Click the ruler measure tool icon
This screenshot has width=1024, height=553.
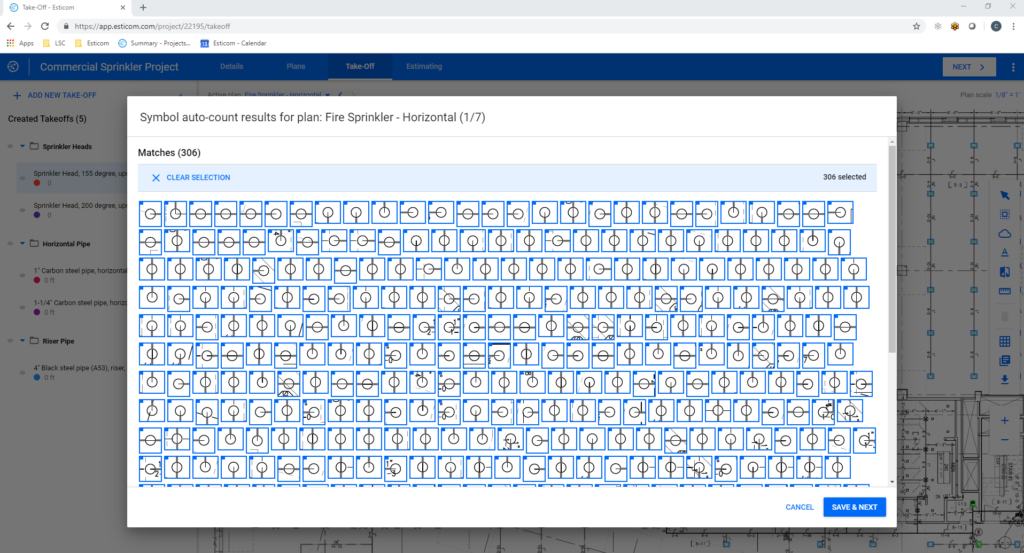coord(1005,290)
